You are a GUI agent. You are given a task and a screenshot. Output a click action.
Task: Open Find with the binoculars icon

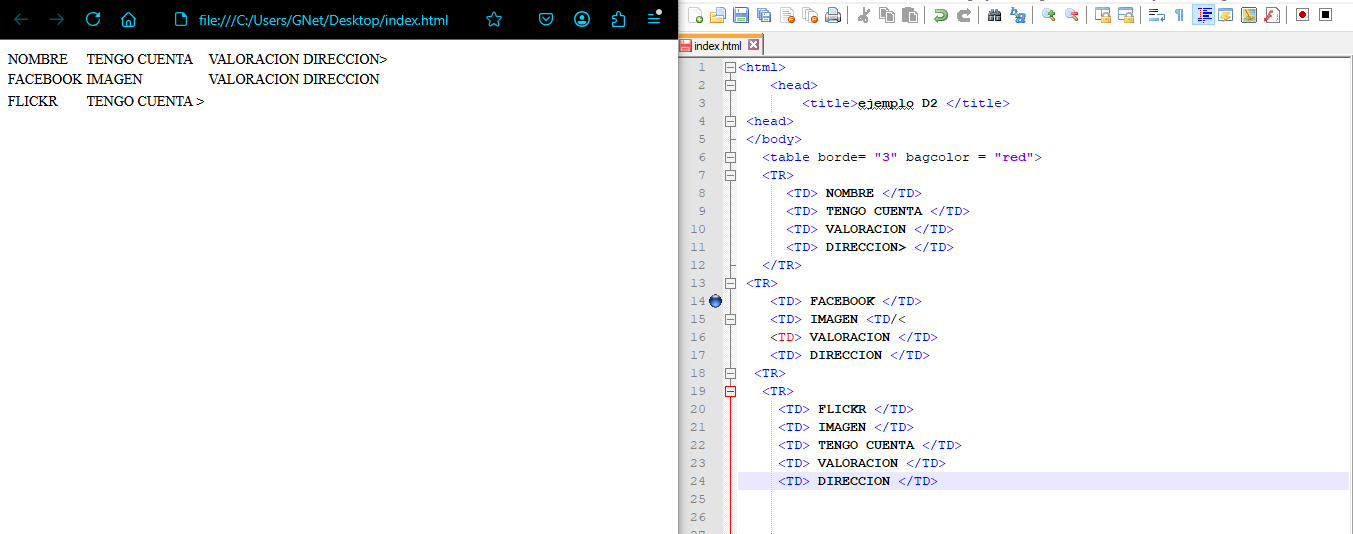(994, 15)
